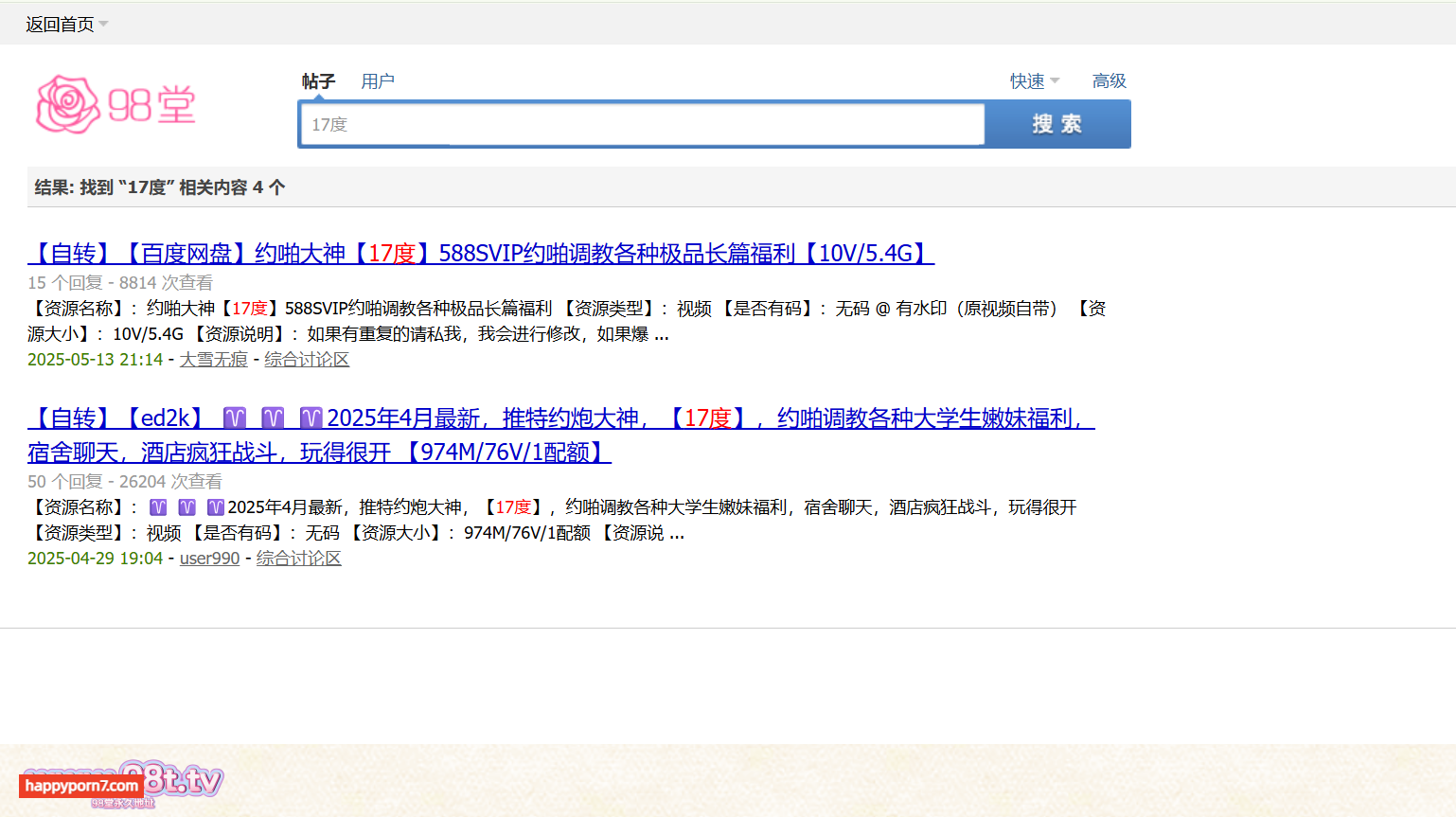Image resolution: width=1456 pixels, height=817 pixels.
Task: Focus the search box containing 17度
Action: (641, 125)
